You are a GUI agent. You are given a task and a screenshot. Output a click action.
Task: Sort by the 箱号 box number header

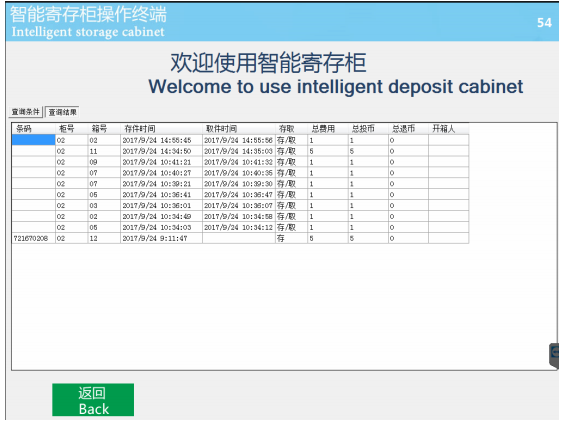point(104,129)
